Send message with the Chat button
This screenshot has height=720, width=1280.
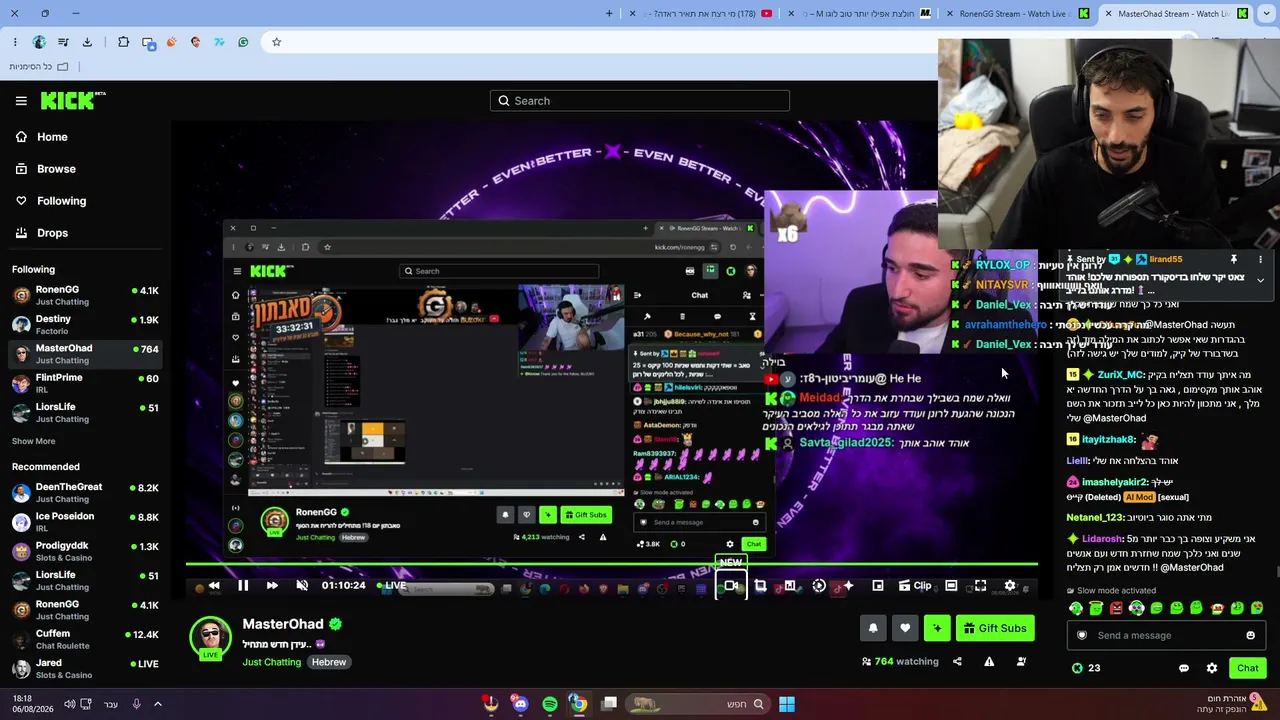click(1248, 668)
